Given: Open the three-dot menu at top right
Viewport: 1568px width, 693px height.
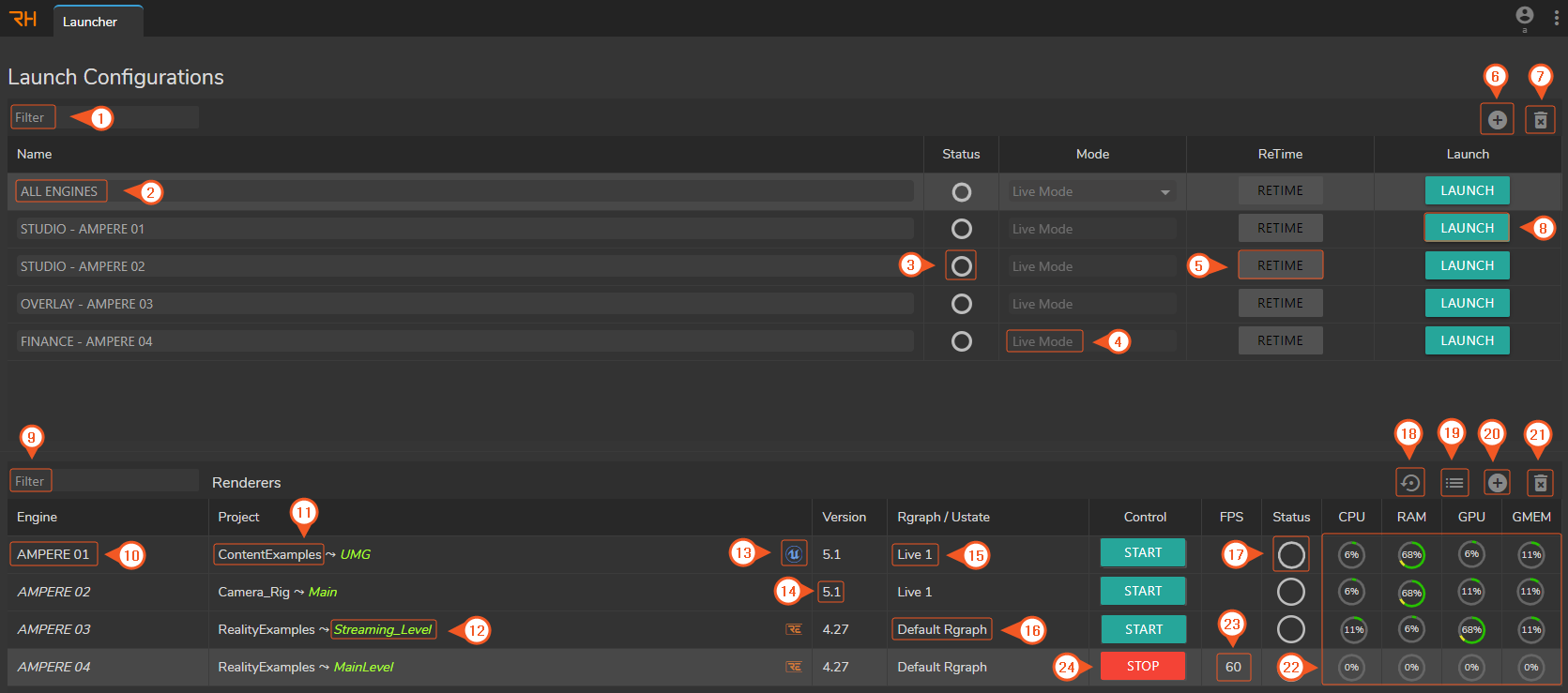Looking at the screenshot, I should point(1556,18).
